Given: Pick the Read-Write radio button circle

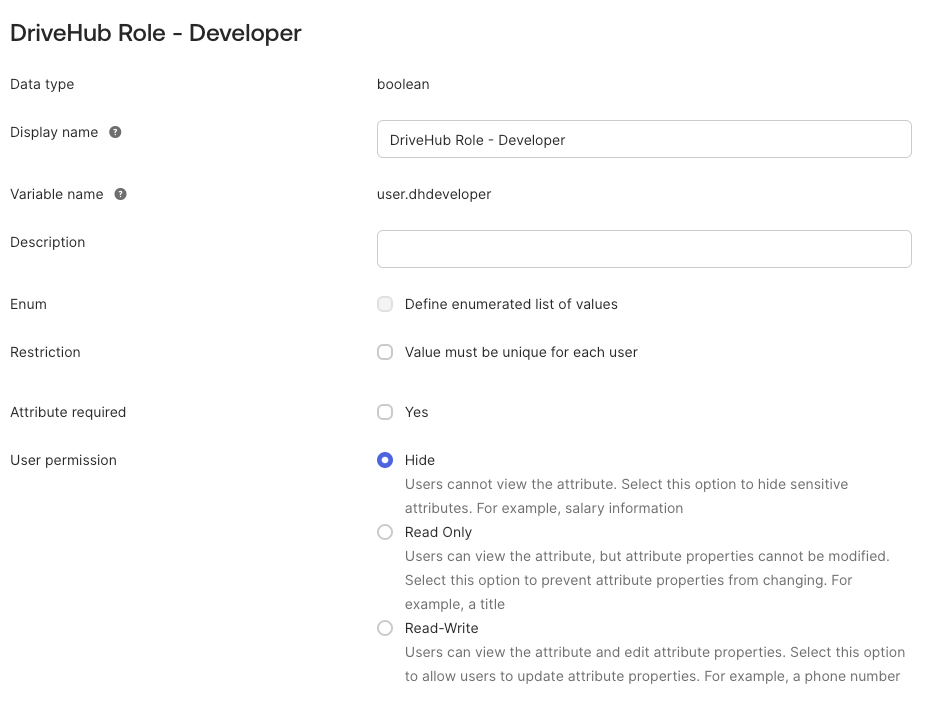Looking at the screenshot, I should 385,628.
